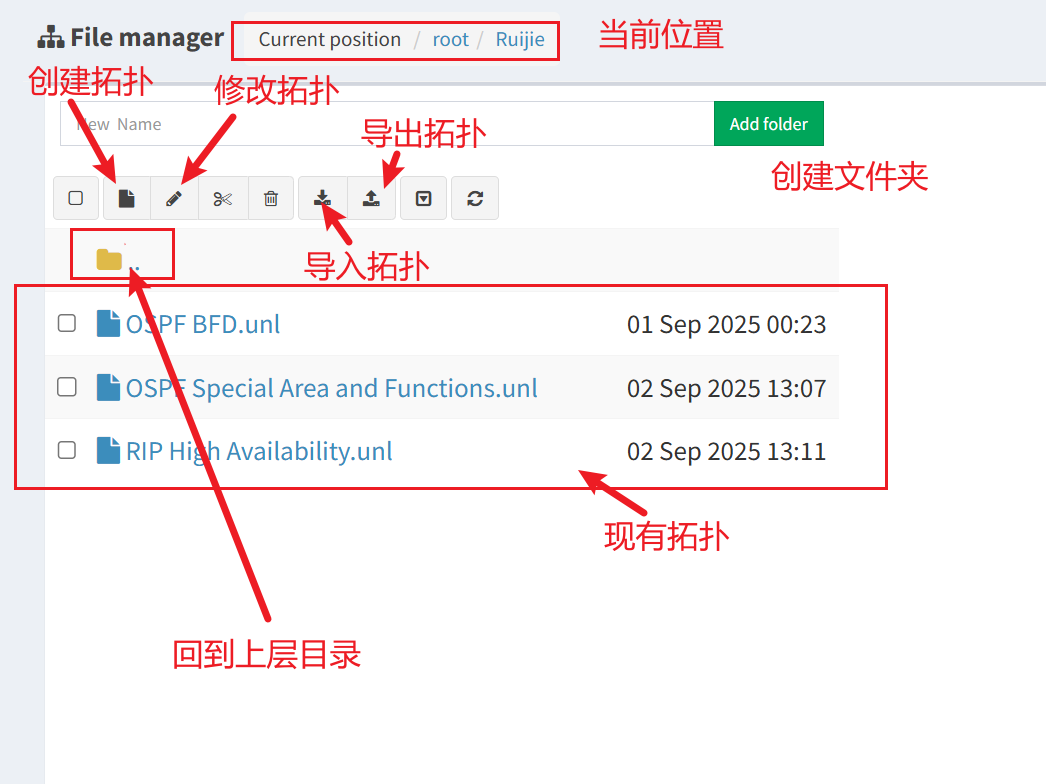Open OSPF Special Area and Functions.unl
The height and width of the screenshot is (784, 1046).
coord(332,388)
